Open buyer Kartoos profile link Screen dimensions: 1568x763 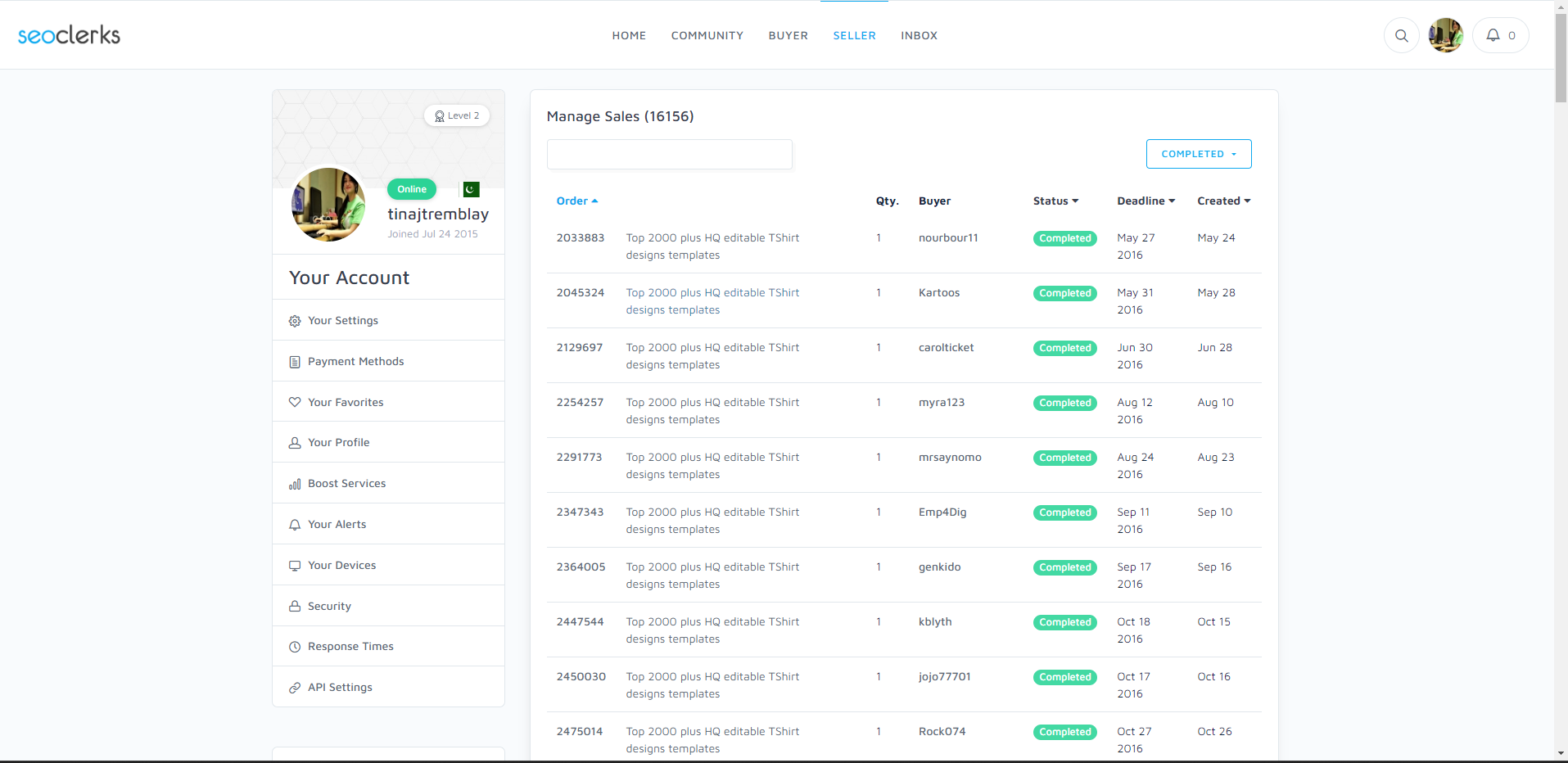[x=938, y=292]
